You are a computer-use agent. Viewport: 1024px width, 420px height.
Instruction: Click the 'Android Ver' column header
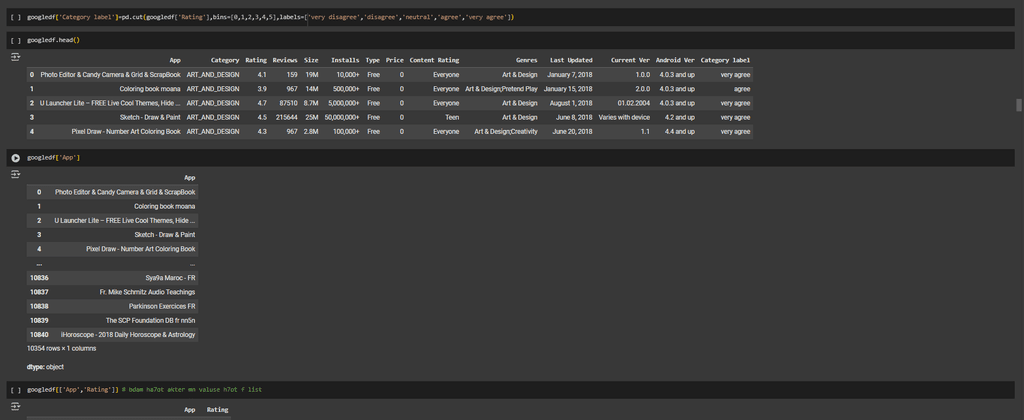[675, 60]
